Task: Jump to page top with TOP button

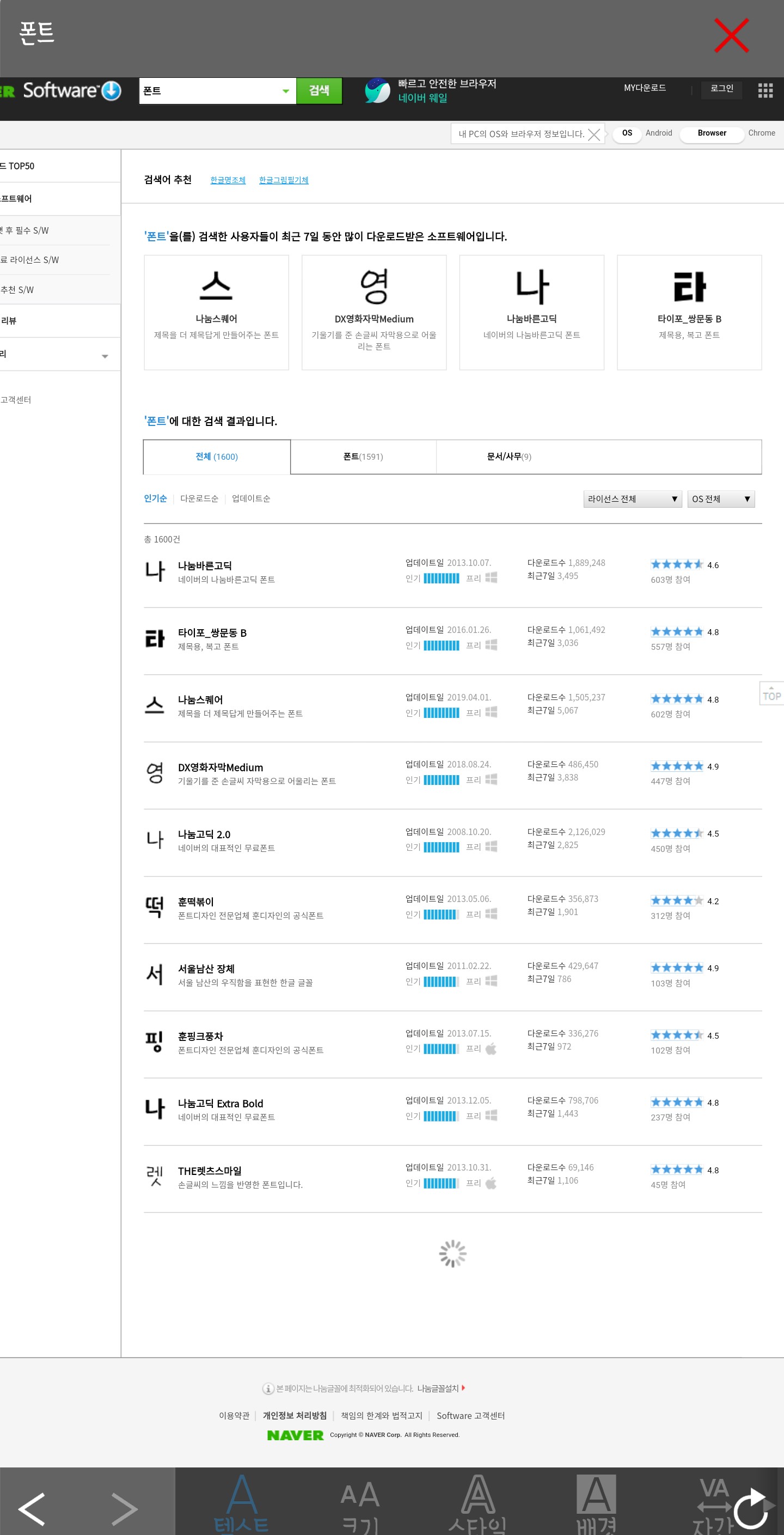Action: [771, 693]
